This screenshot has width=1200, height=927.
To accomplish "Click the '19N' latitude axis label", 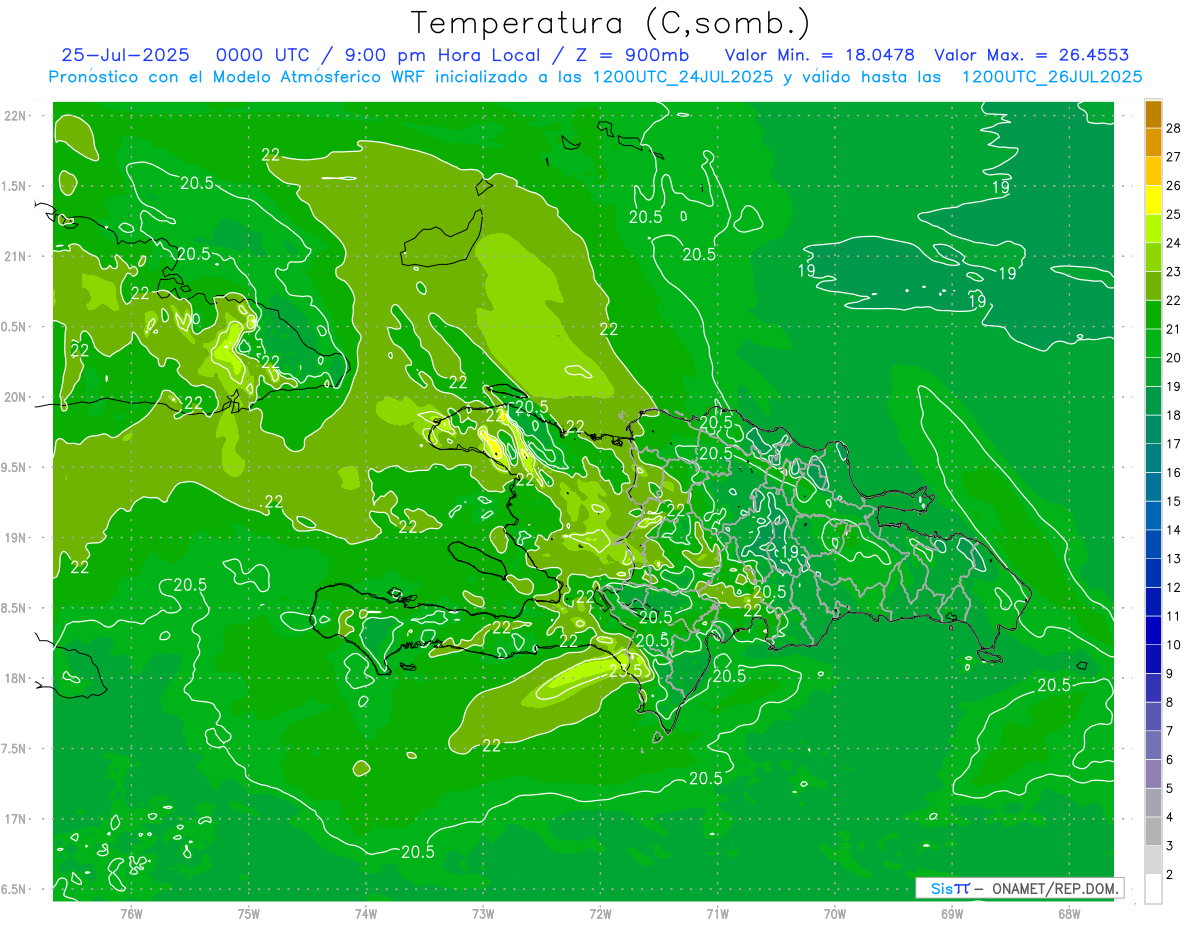I will (16, 538).
